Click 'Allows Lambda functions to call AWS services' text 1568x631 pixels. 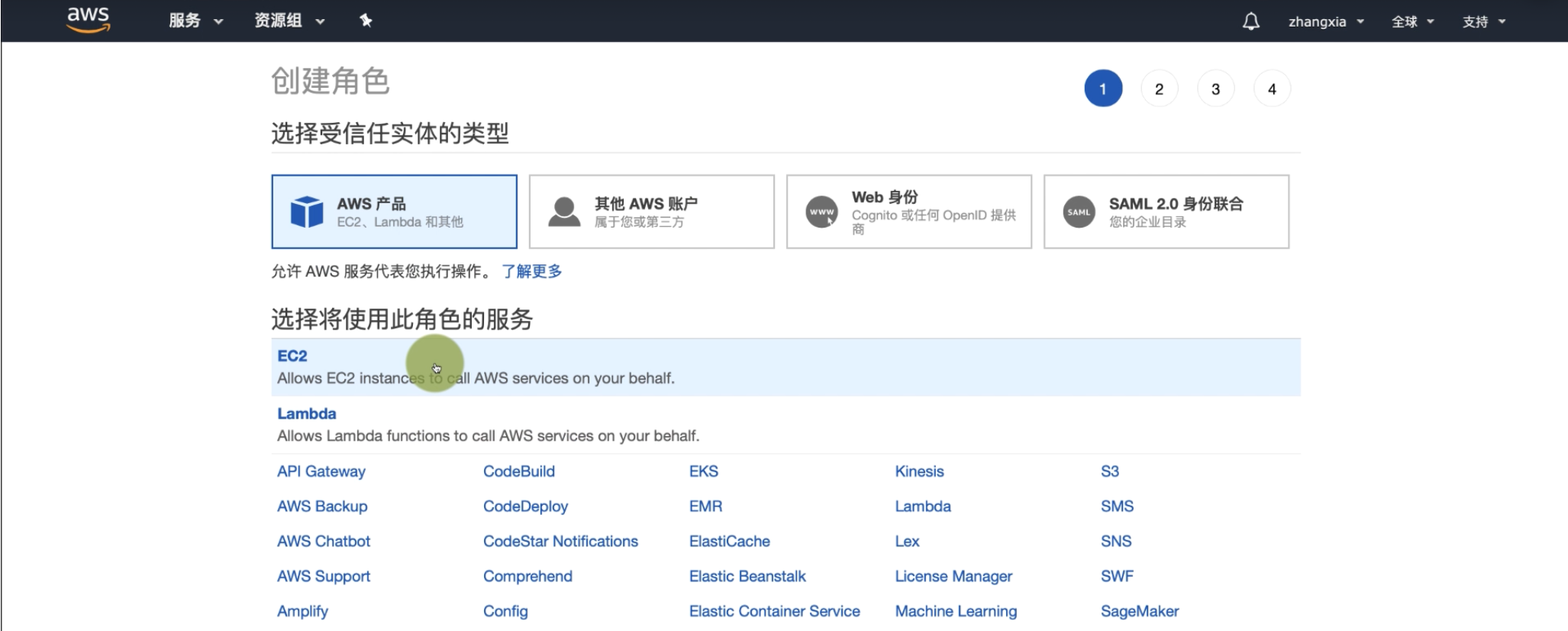488,436
